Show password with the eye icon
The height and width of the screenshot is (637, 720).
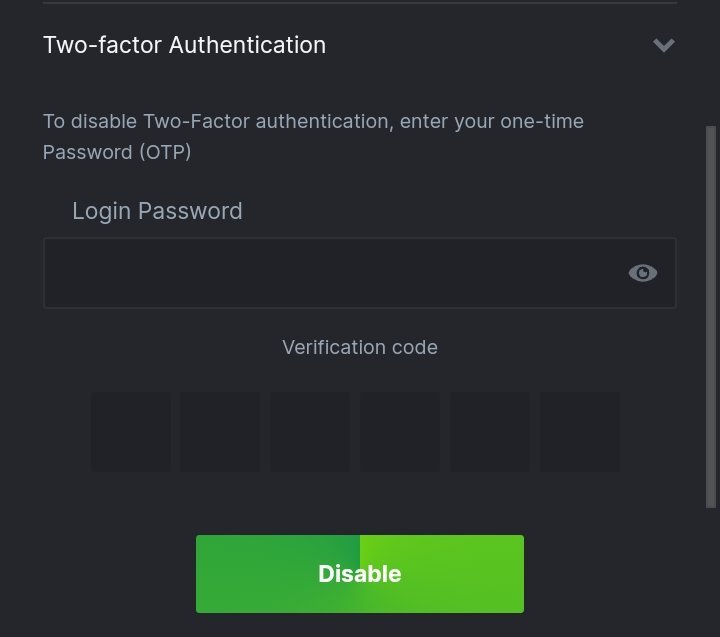(x=642, y=273)
